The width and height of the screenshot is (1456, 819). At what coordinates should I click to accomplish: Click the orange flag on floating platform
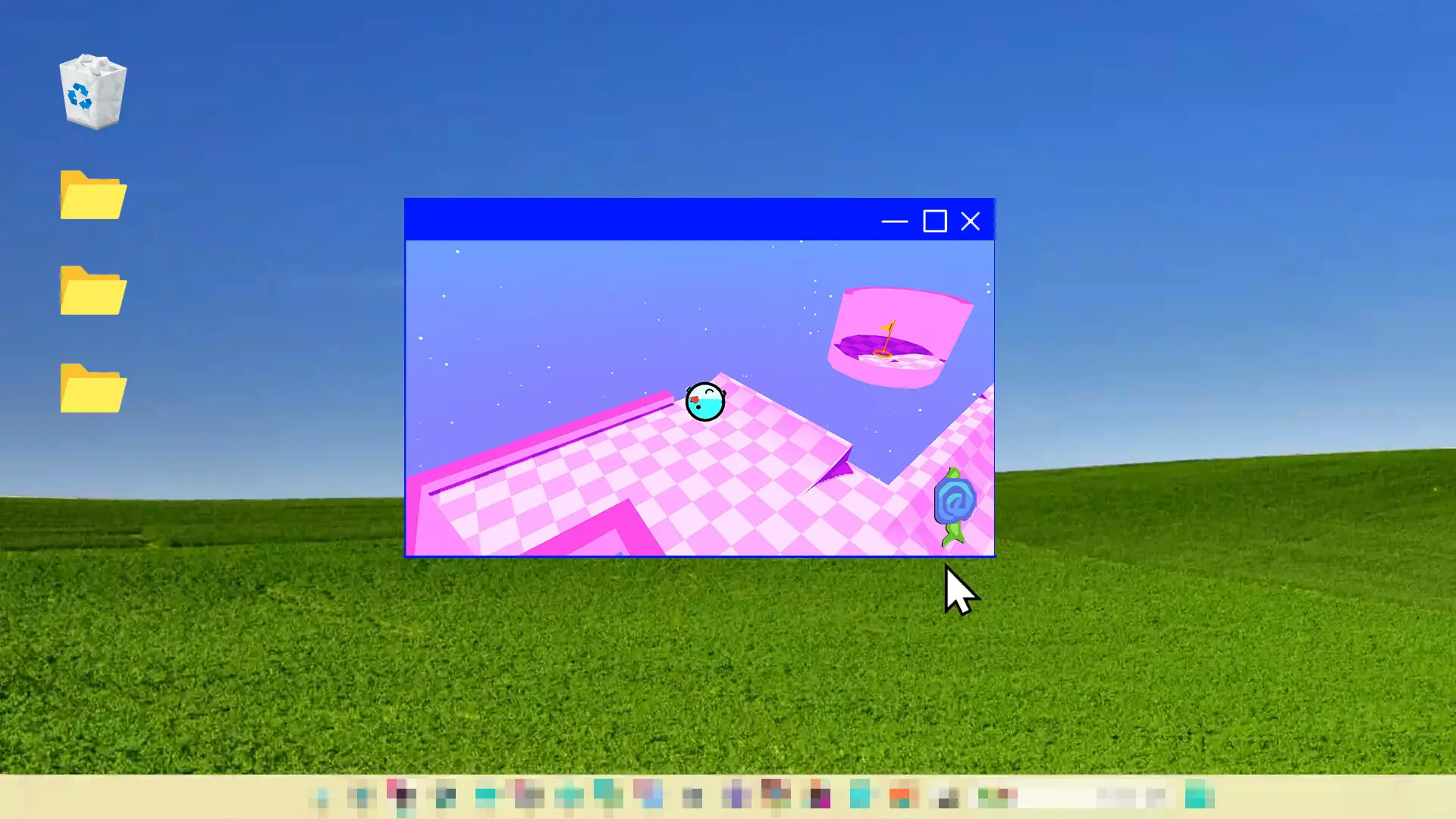(x=886, y=338)
